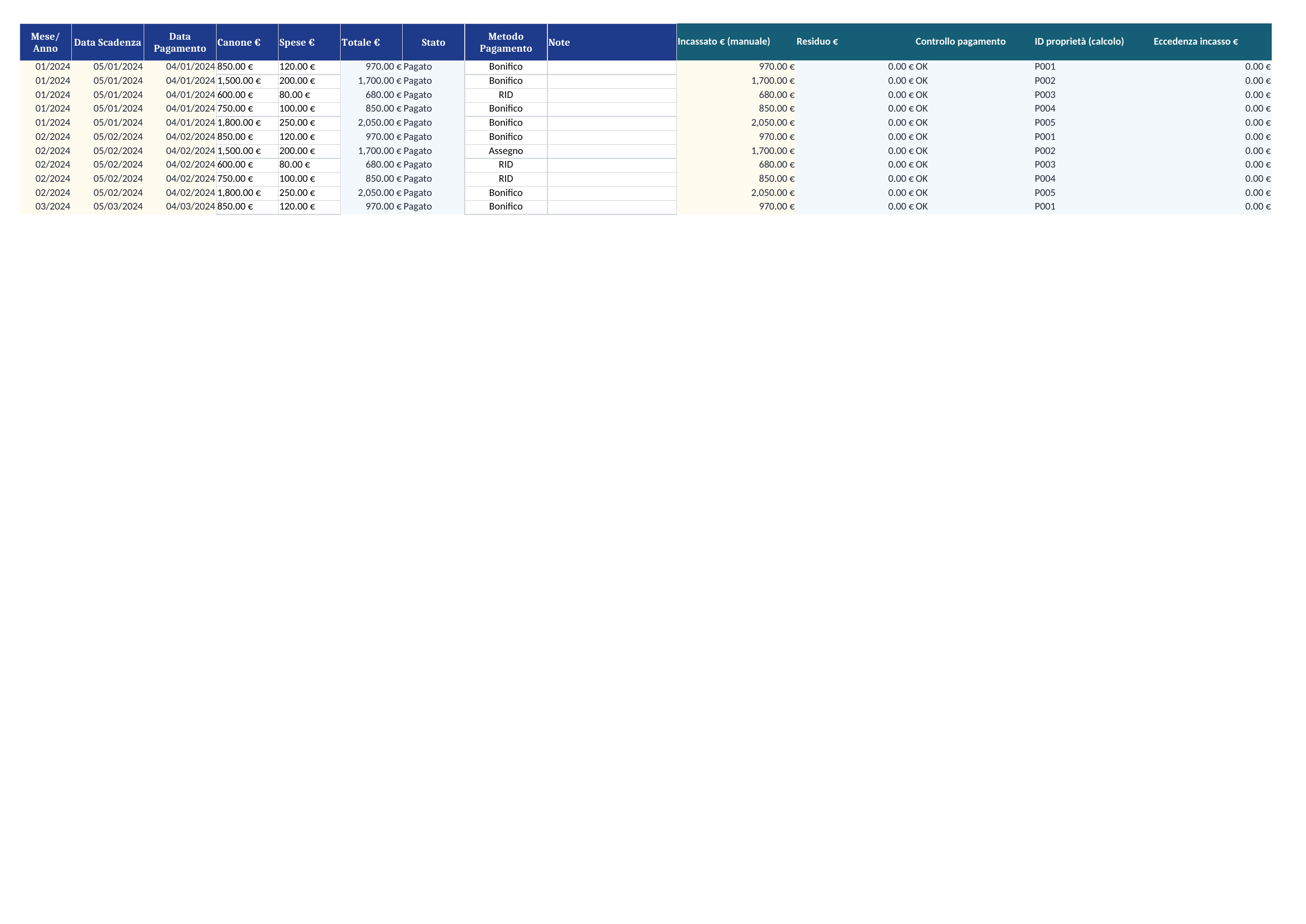Click "Bonifico" in the 03/2024 row
Viewport: 1306px width, 924px height.
tap(506, 207)
